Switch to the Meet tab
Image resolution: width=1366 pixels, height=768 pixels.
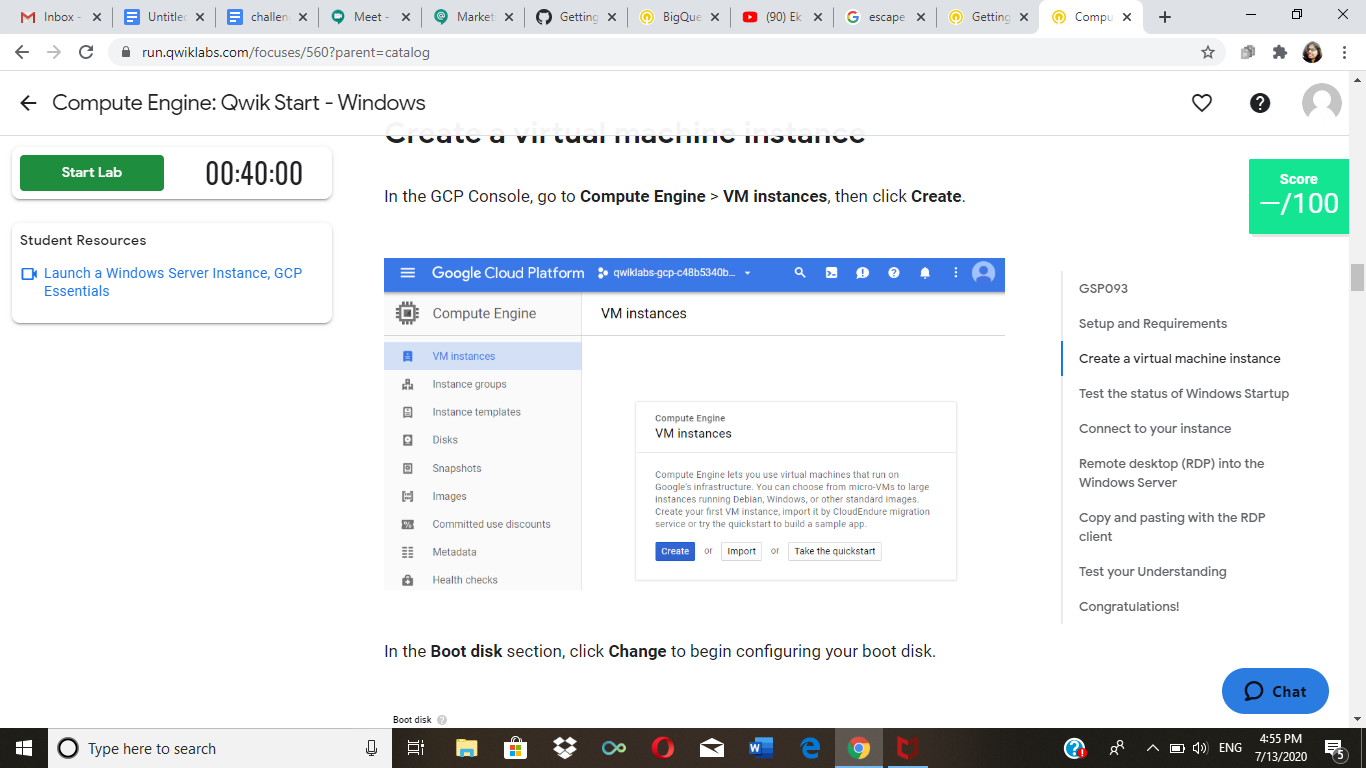coord(371,17)
